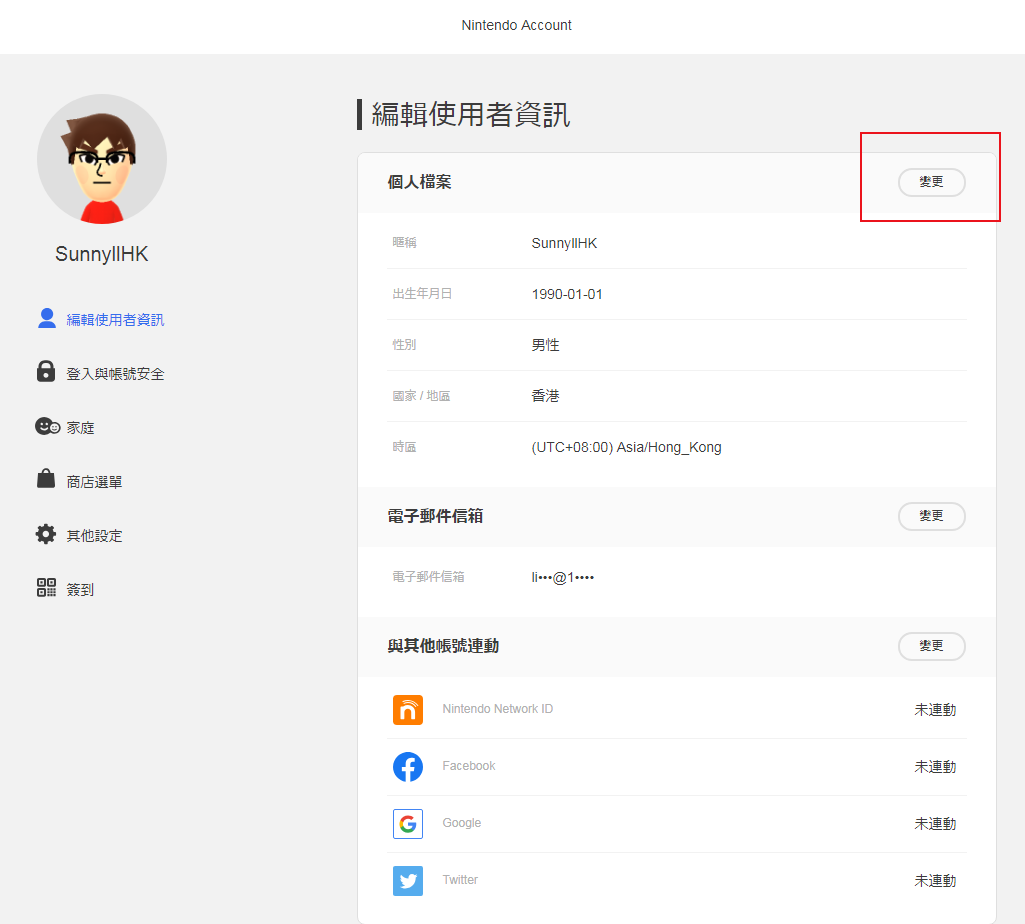Click the person icon beside 編輯使用者資訊
The height and width of the screenshot is (924, 1025).
click(x=46, y=318)
